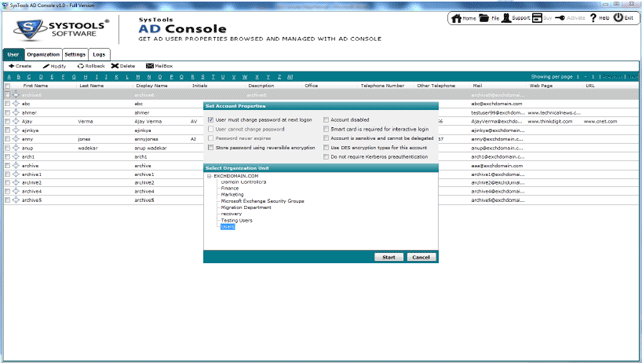642x363 pixels.
Task: Click Verma last name cell
Action: tap(86, 121)
